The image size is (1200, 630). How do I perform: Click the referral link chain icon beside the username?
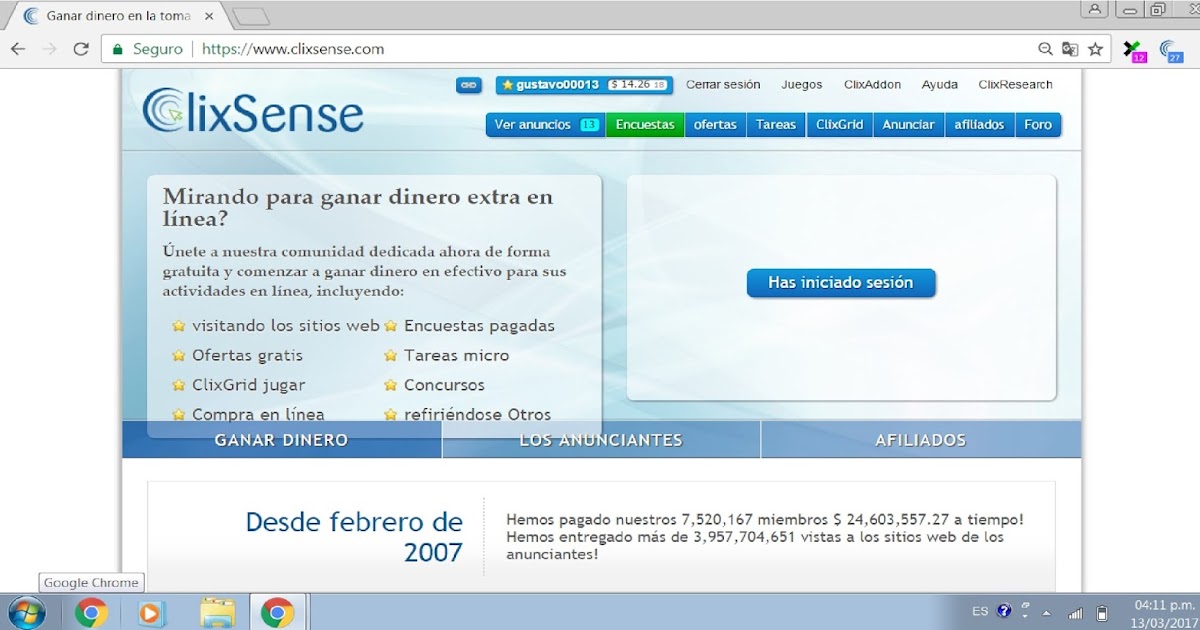pyautogui.click(x=468, y=85)
